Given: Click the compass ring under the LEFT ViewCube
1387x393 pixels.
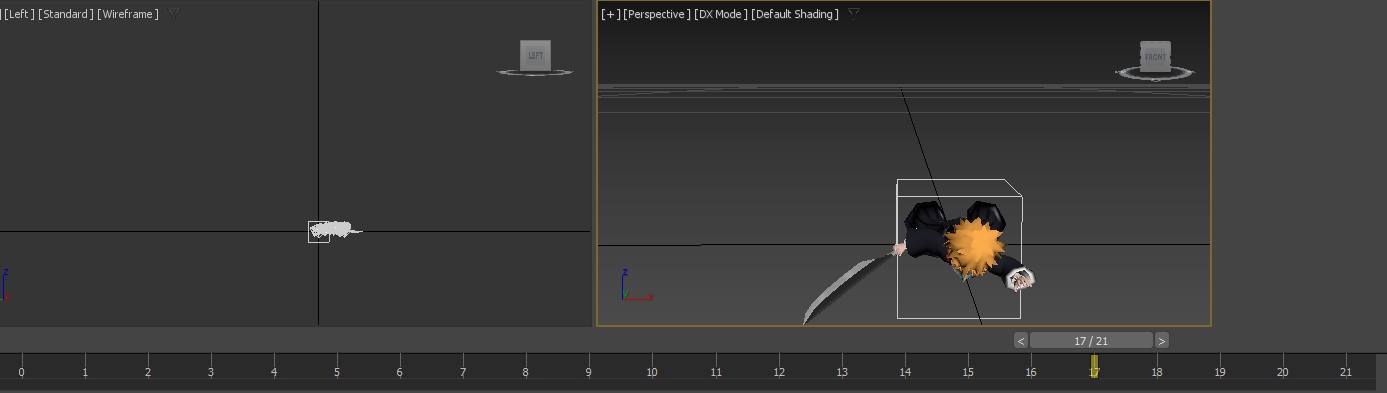Looking at the screenshot, I should pos(535,72).
